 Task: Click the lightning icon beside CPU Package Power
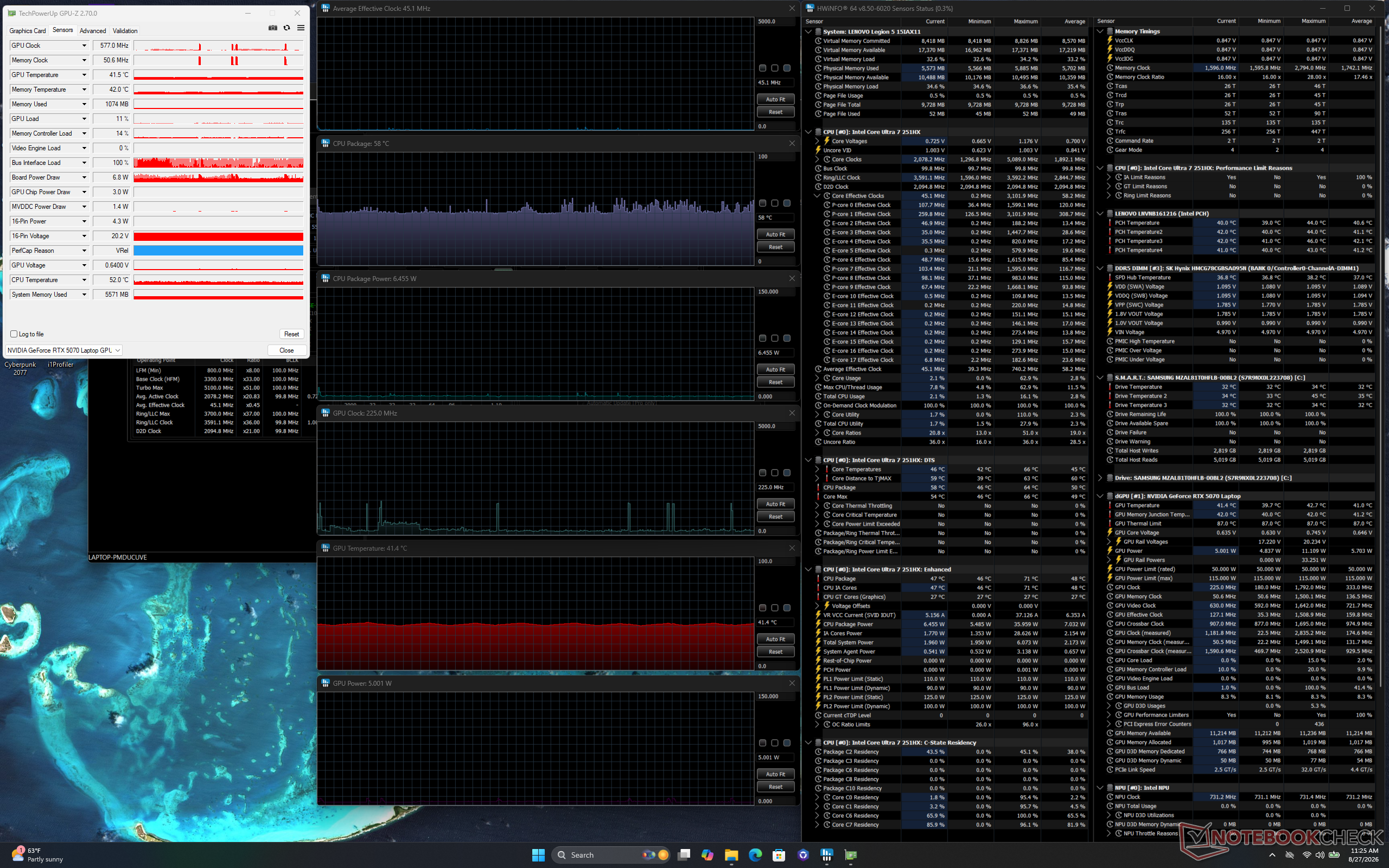click(x=818, y=624)
